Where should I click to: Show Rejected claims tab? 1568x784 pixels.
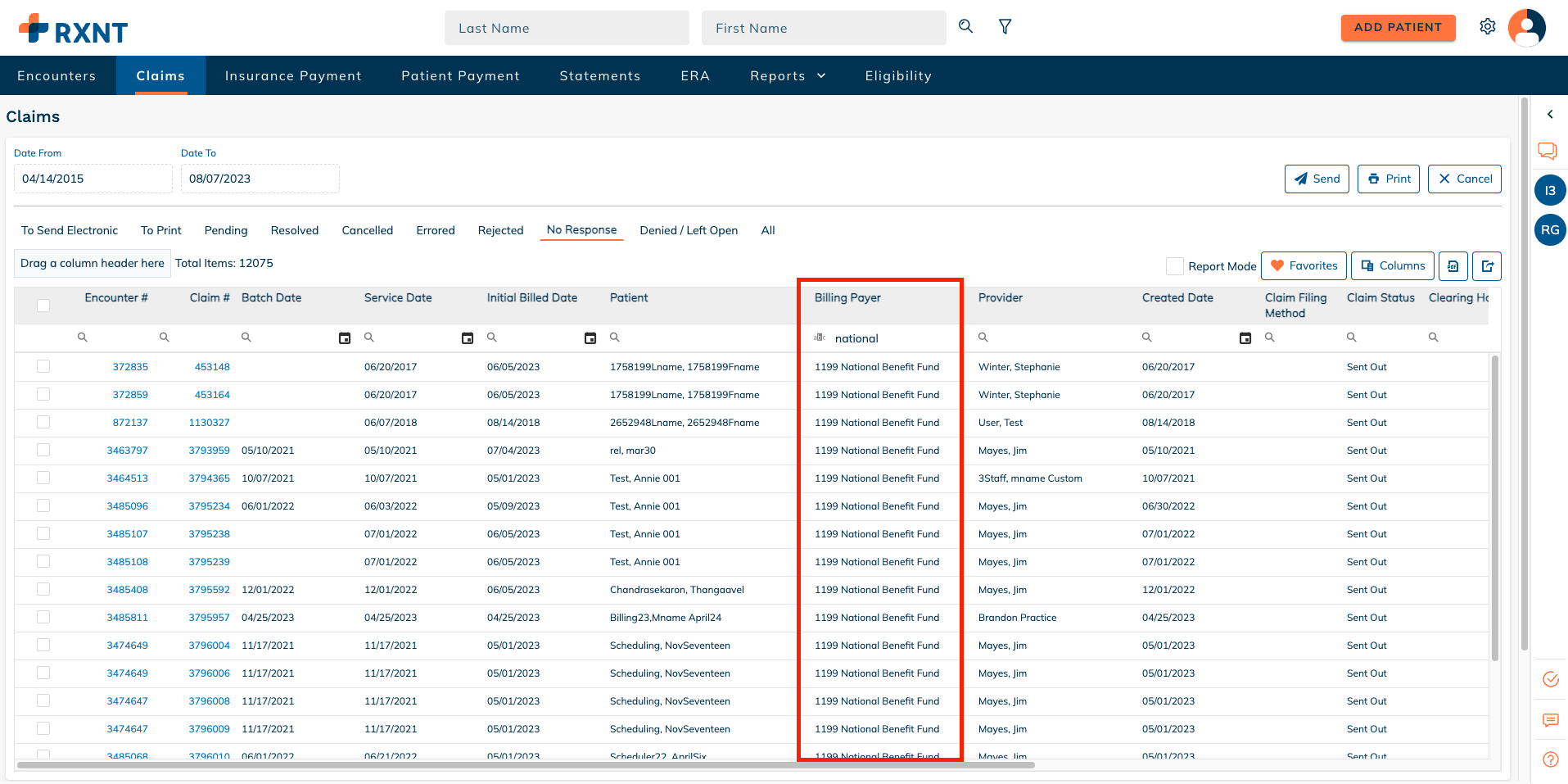[x=500, y=230]
